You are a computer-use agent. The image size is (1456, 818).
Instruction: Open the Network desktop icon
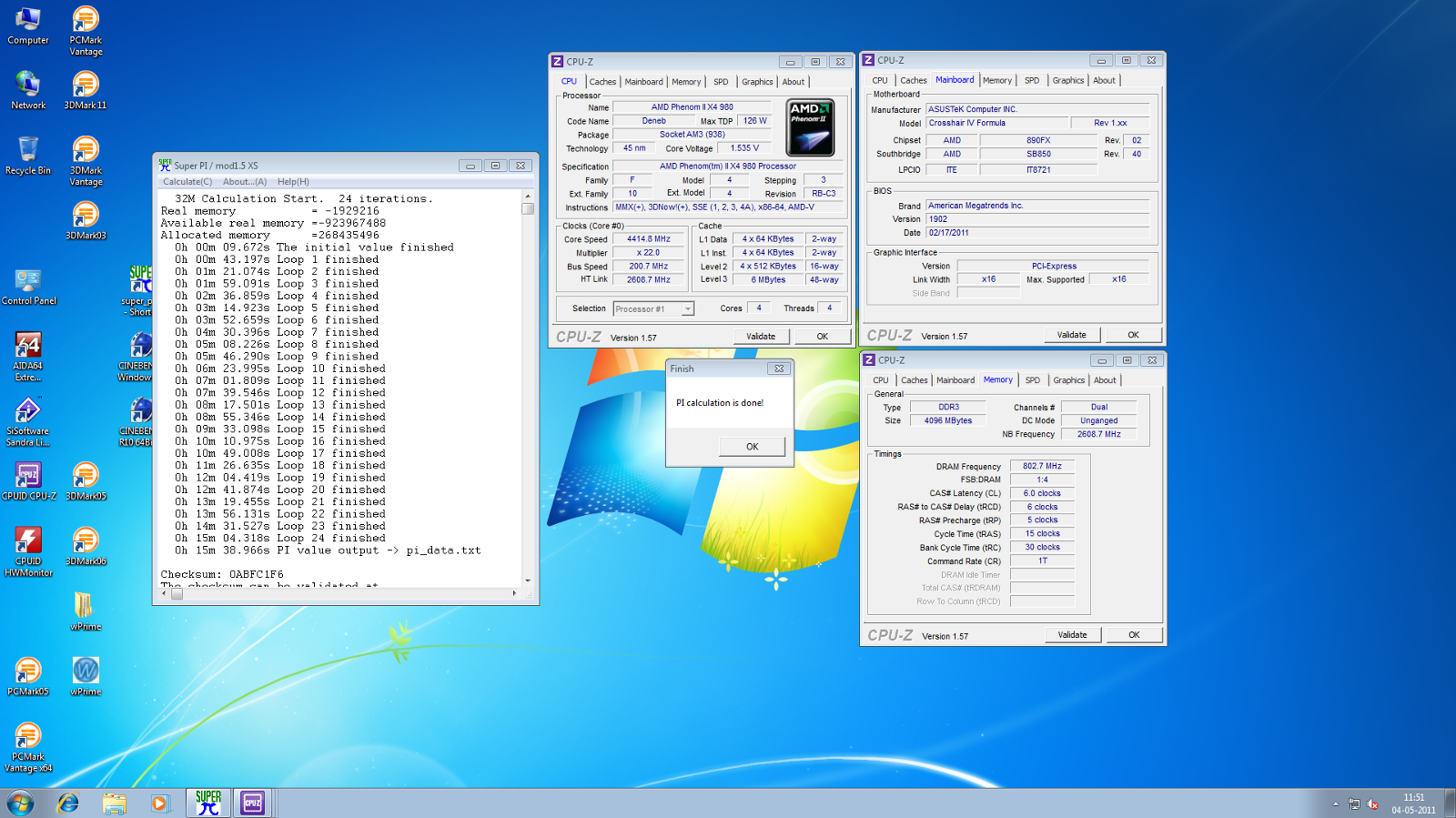(x=28, y=90)
